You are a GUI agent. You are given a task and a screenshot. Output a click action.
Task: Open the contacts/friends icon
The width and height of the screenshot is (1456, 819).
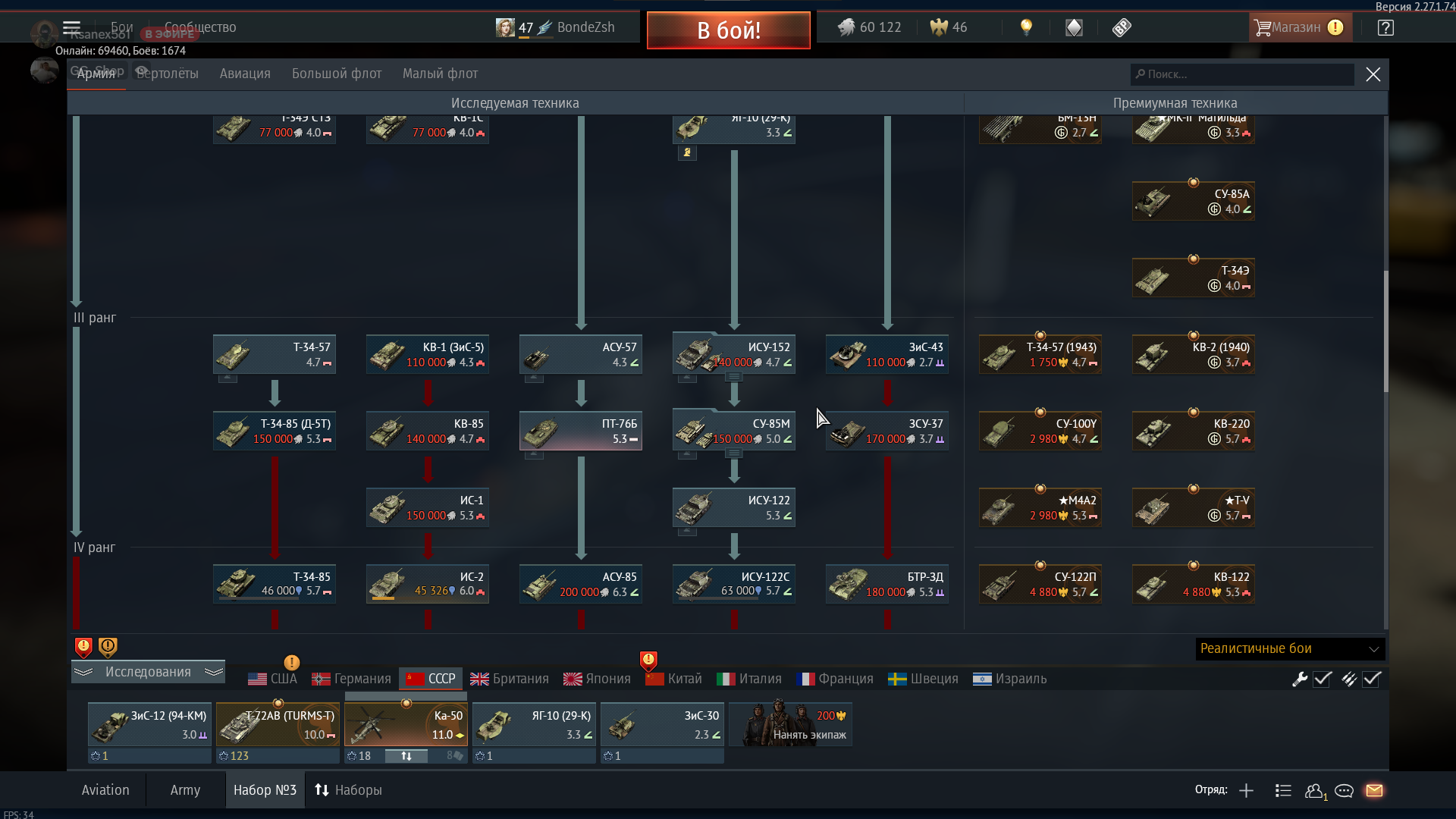(1316, 791)
